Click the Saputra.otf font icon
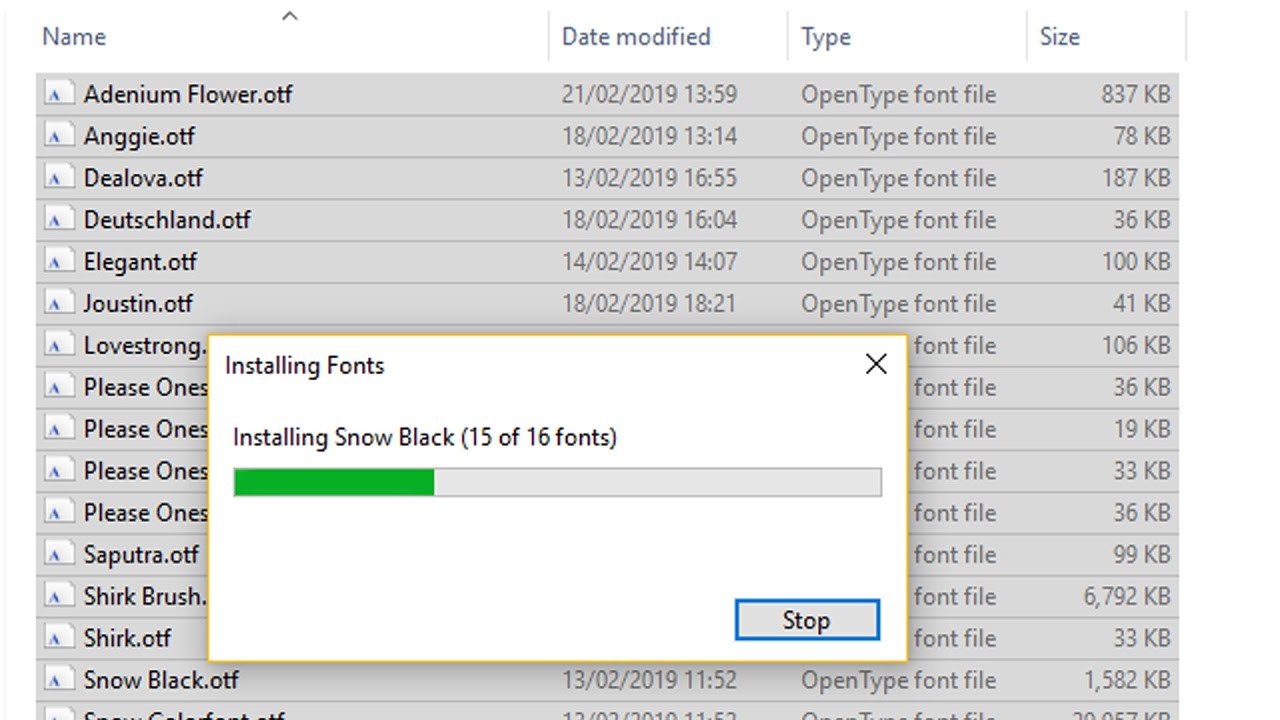The height and width of the screenshot is (720, 1280). click(59, 555)
